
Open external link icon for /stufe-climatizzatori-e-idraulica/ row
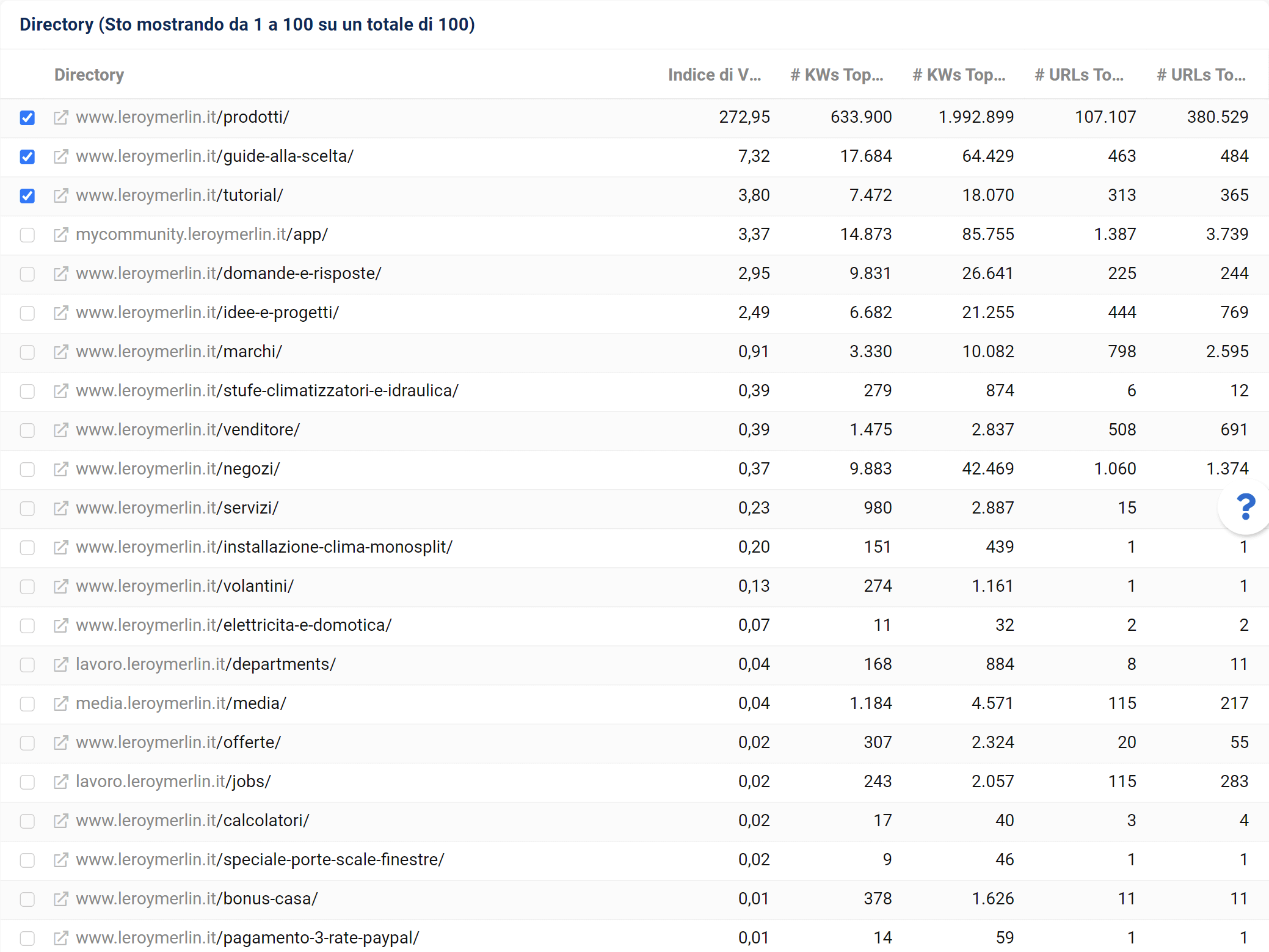60,391
